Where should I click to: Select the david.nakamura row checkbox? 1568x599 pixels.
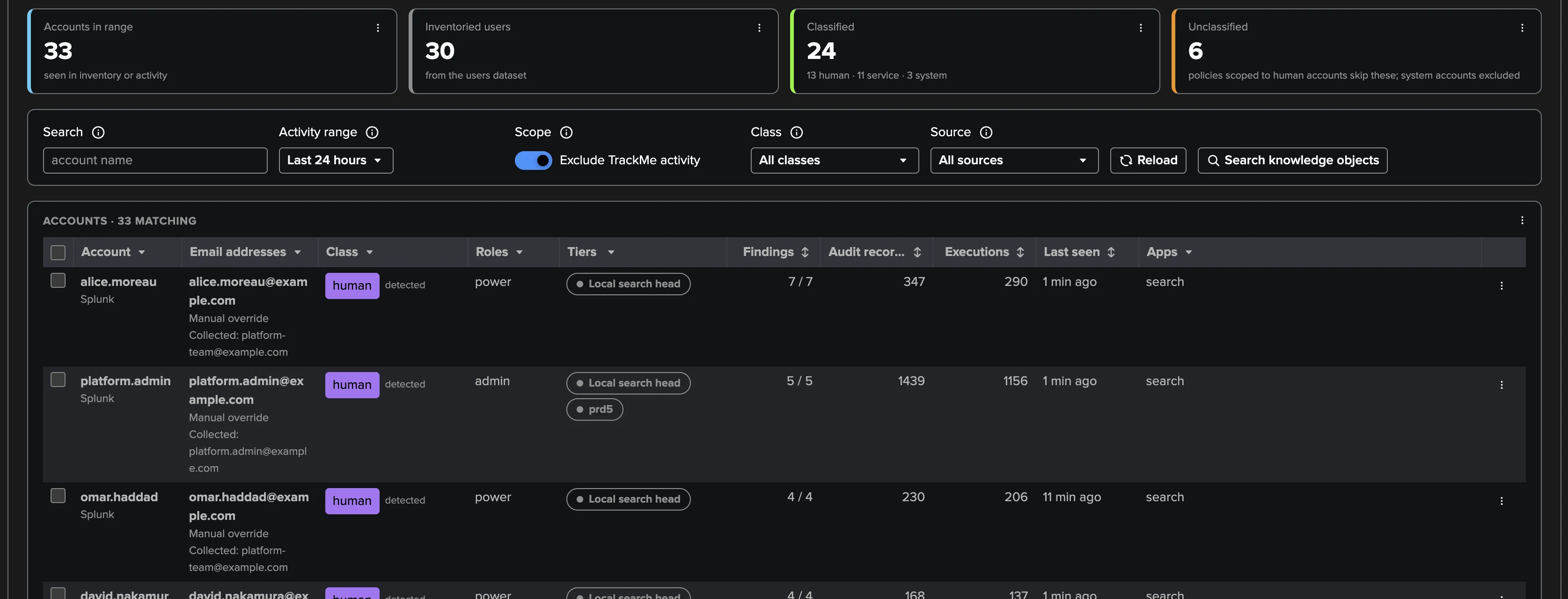[58, 593]
